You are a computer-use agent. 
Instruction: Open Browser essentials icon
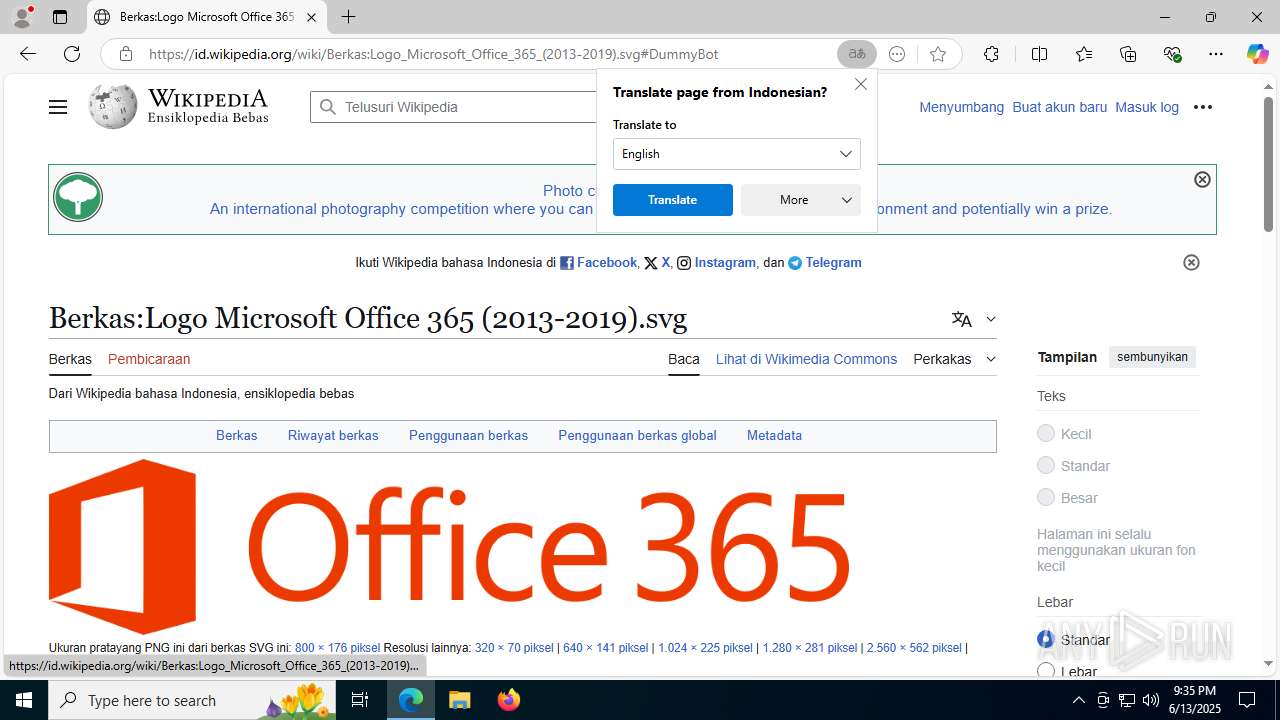tap(1173, 54)
